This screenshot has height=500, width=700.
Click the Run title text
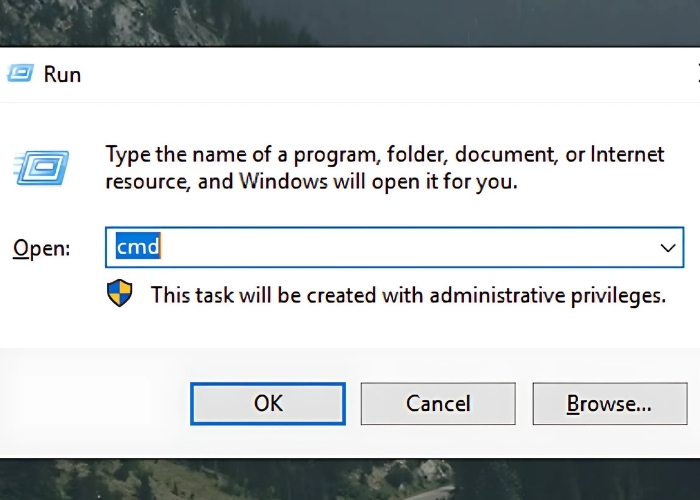click(x=62, y=74)
